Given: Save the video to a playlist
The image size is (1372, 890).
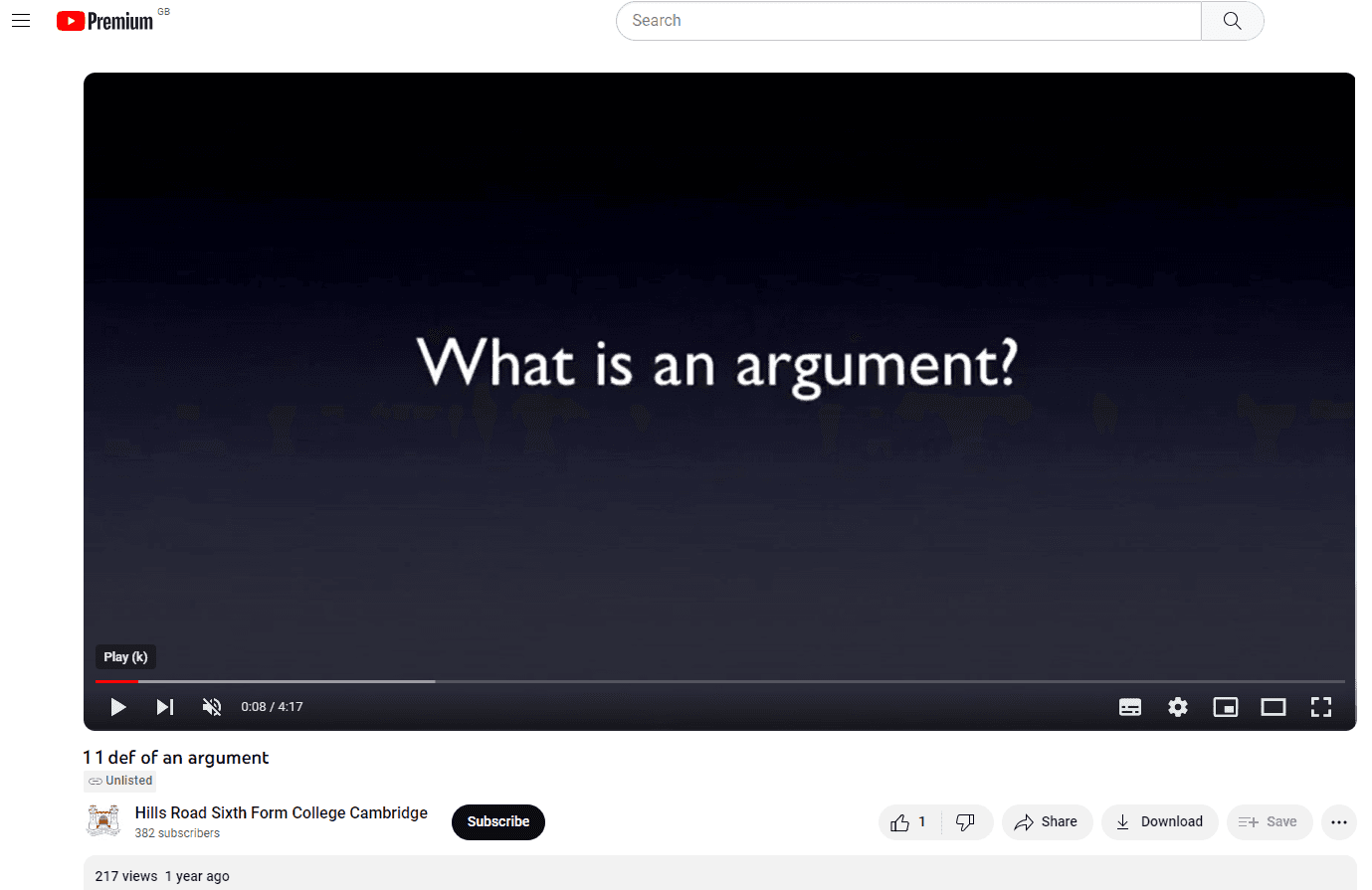Looking at the screenshot, I should (x=1270, y=822).
